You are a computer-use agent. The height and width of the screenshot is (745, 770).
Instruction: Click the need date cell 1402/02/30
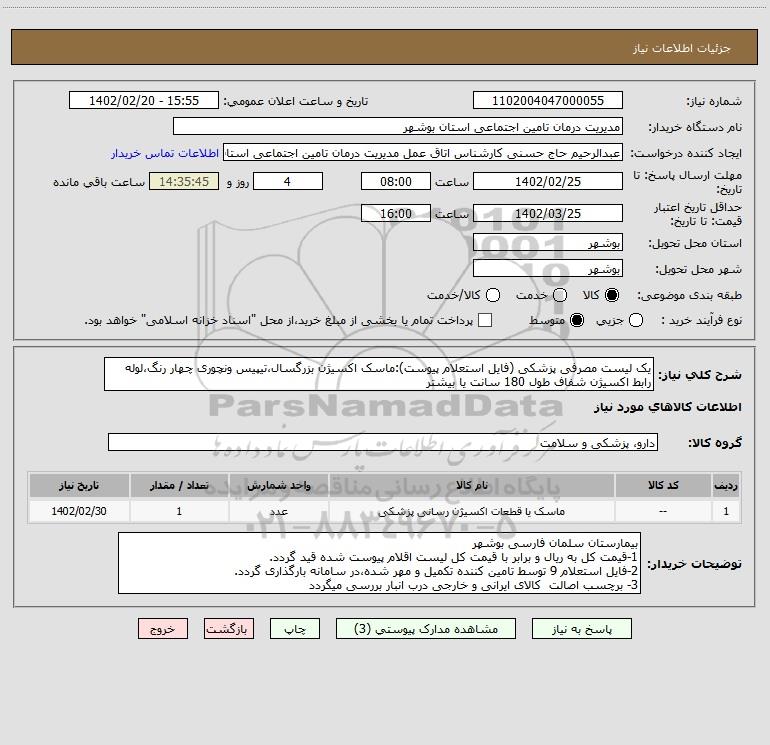tap(79, 511)
